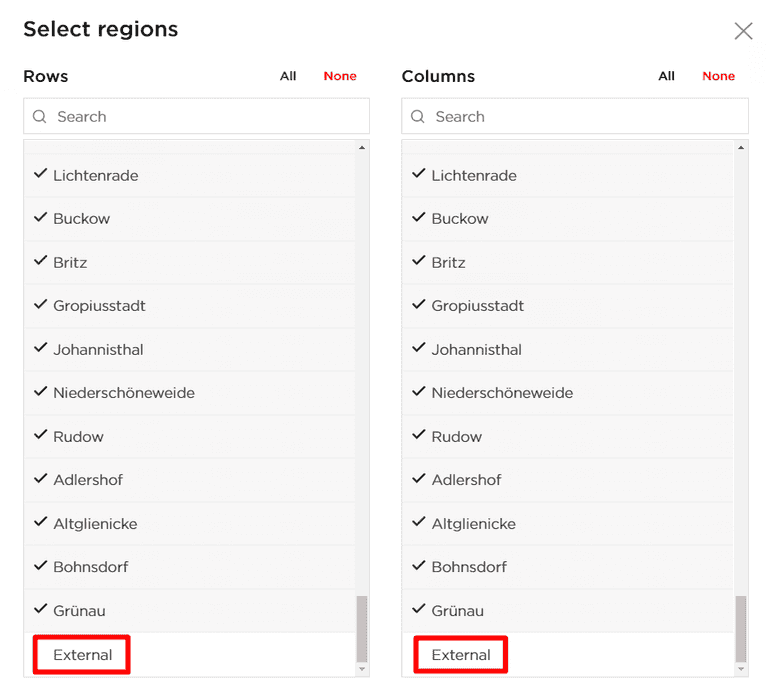Enable External in the Rows list
This screenshot has height=693, width=768.
tap(81, 655)
